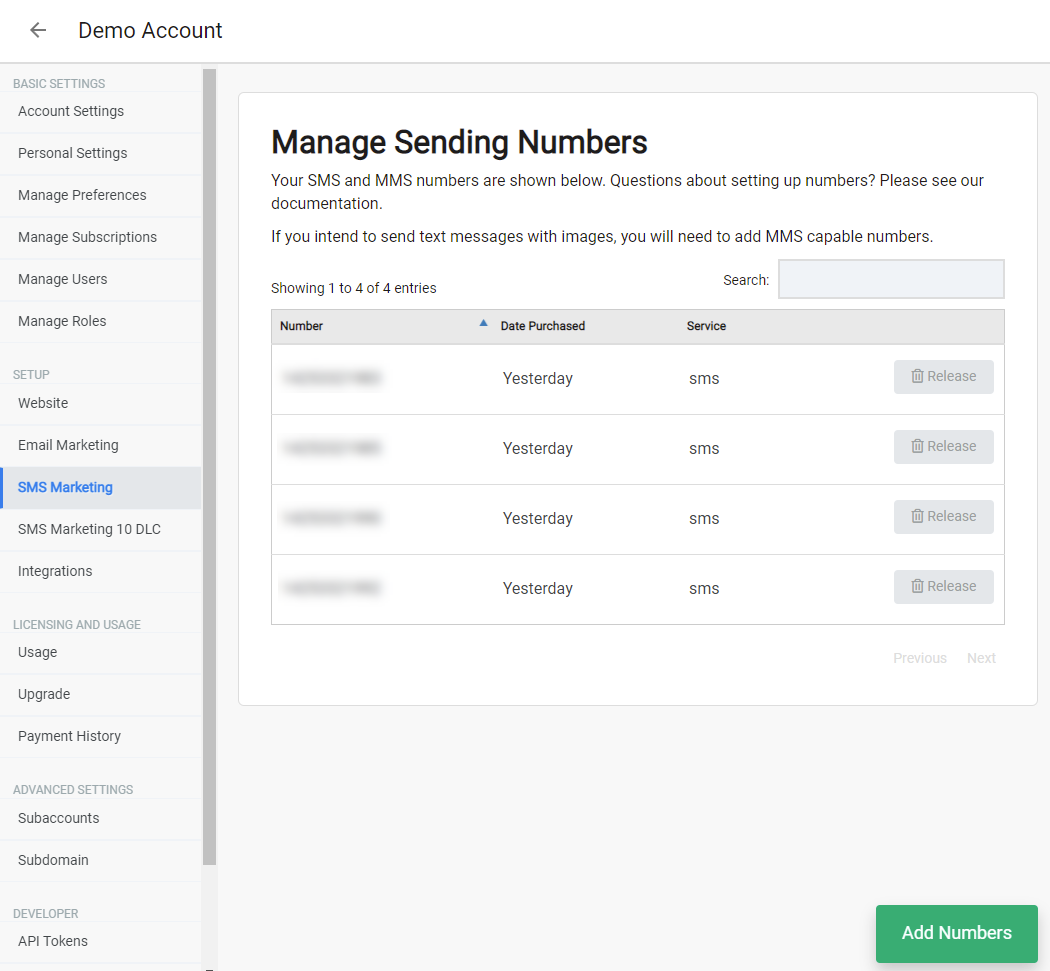Select the SMS Marketing sidebar item
This screenshot has height=971, width=1050.
pos(100,488)
